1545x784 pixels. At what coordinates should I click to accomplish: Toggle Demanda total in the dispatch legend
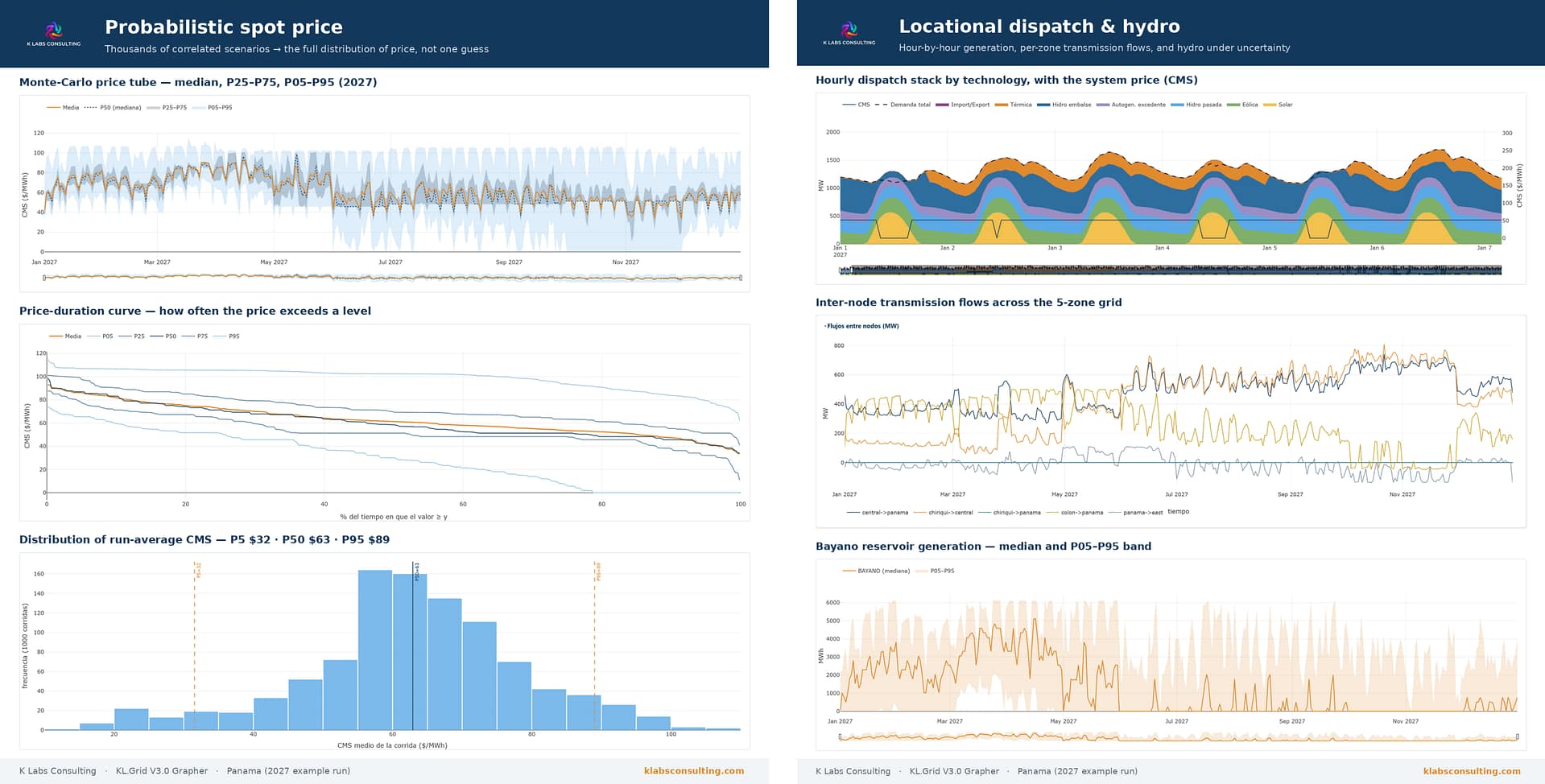[903, 105]
